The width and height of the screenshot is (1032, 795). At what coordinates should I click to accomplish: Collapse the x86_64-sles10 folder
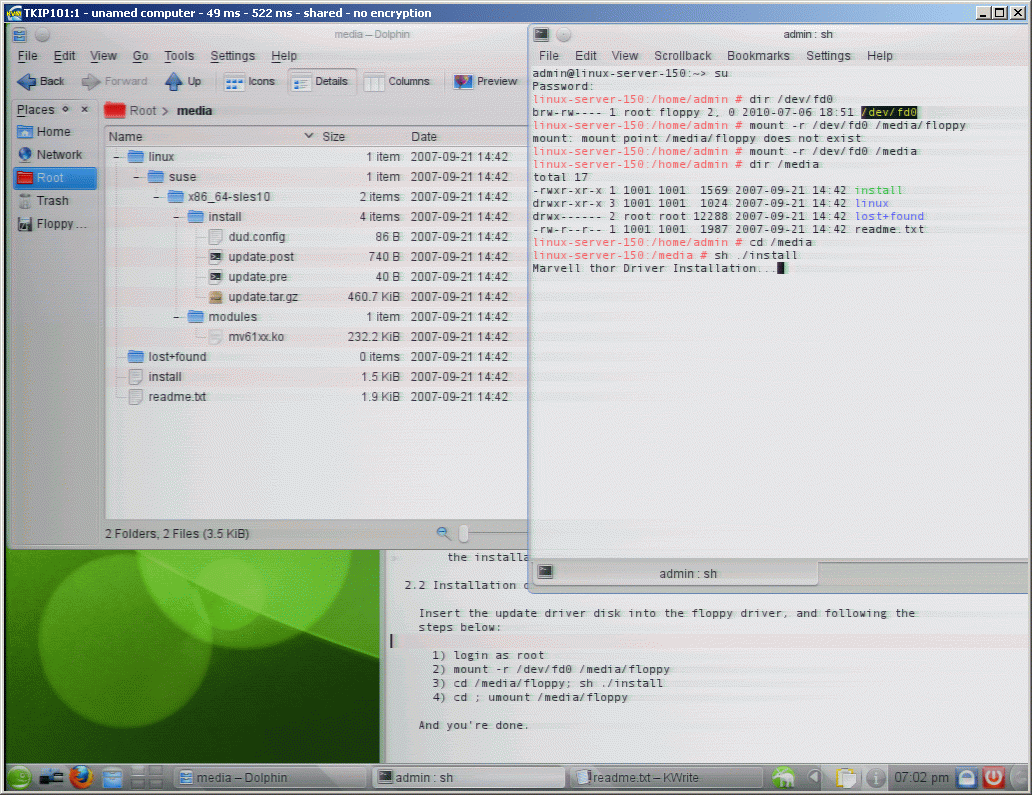[157, 197]
